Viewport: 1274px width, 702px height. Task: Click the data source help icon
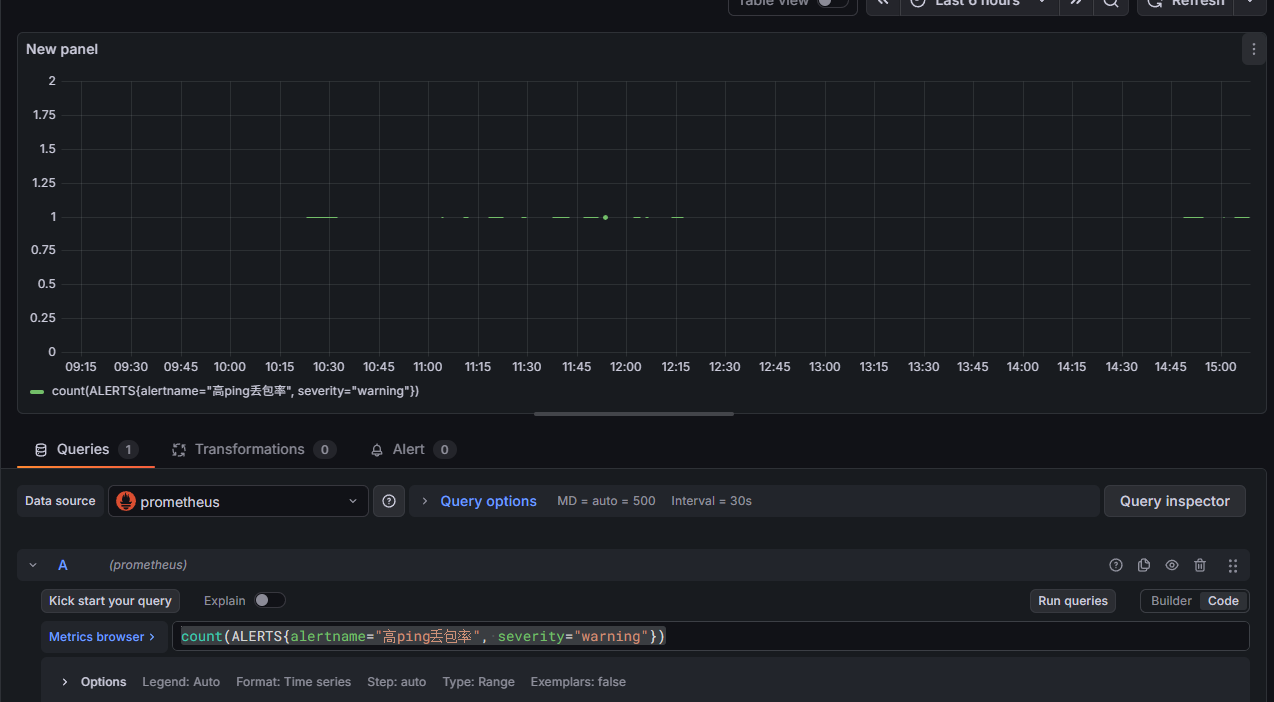[x=389, y=501]
